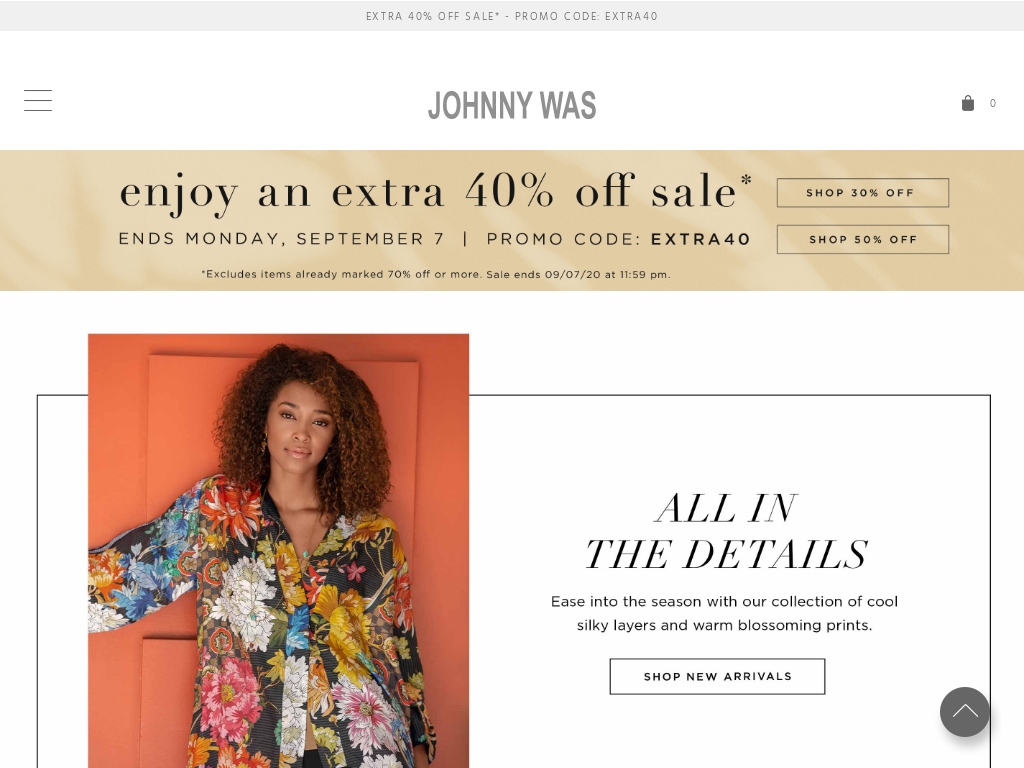Click the 'All in the Details' heading
1024x768 pixels.
pyautogui.click(x=726, y=531)
